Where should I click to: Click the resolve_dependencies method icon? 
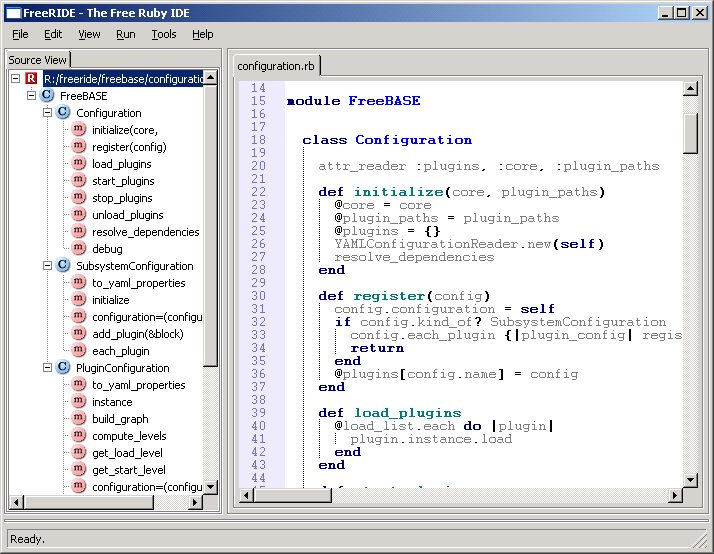point(79,232)
